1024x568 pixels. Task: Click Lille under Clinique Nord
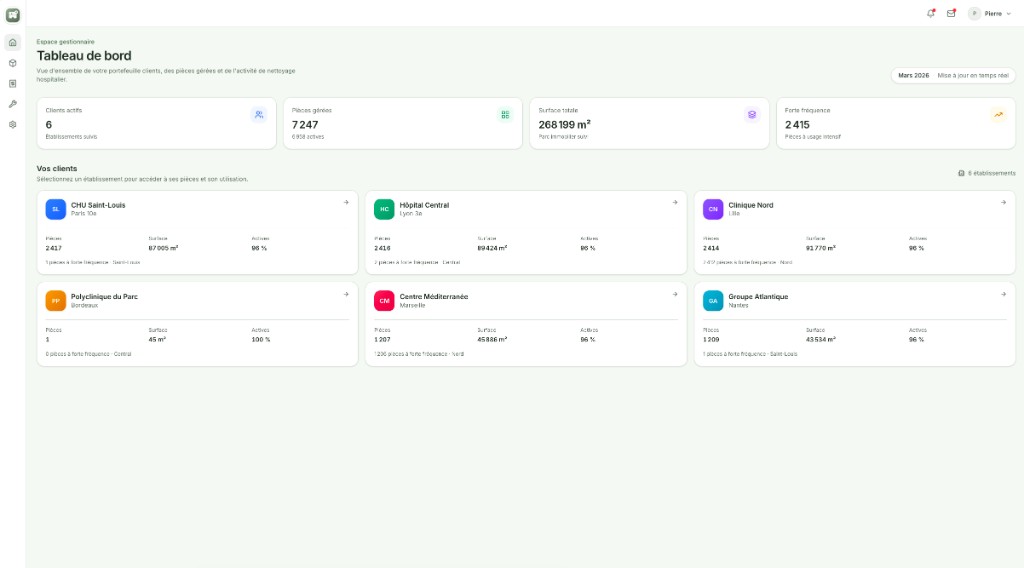[x=734, y=213]
